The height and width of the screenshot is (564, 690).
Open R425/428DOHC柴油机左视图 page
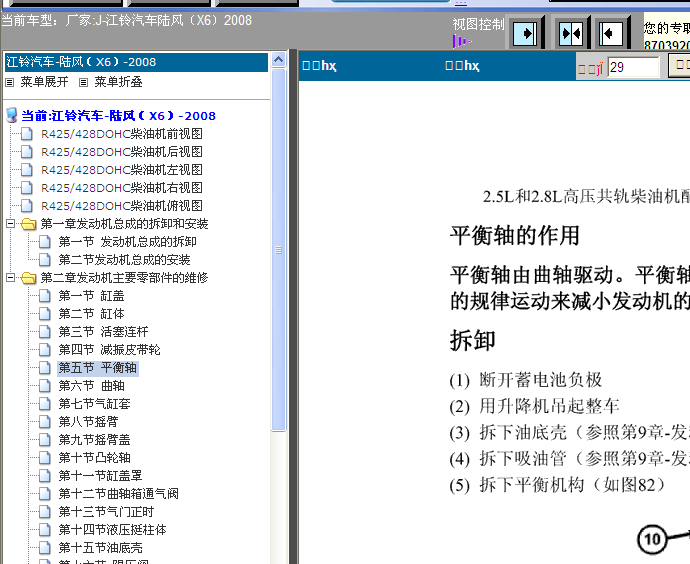(x=122, y=170)
